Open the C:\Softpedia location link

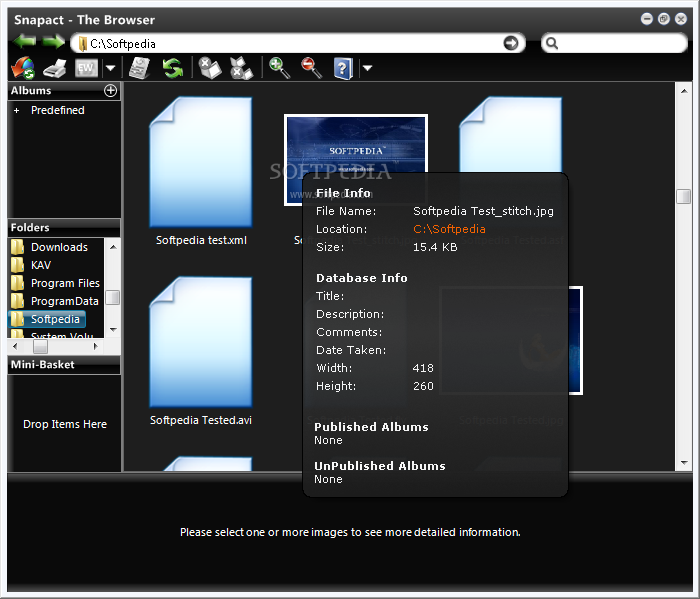449,229
